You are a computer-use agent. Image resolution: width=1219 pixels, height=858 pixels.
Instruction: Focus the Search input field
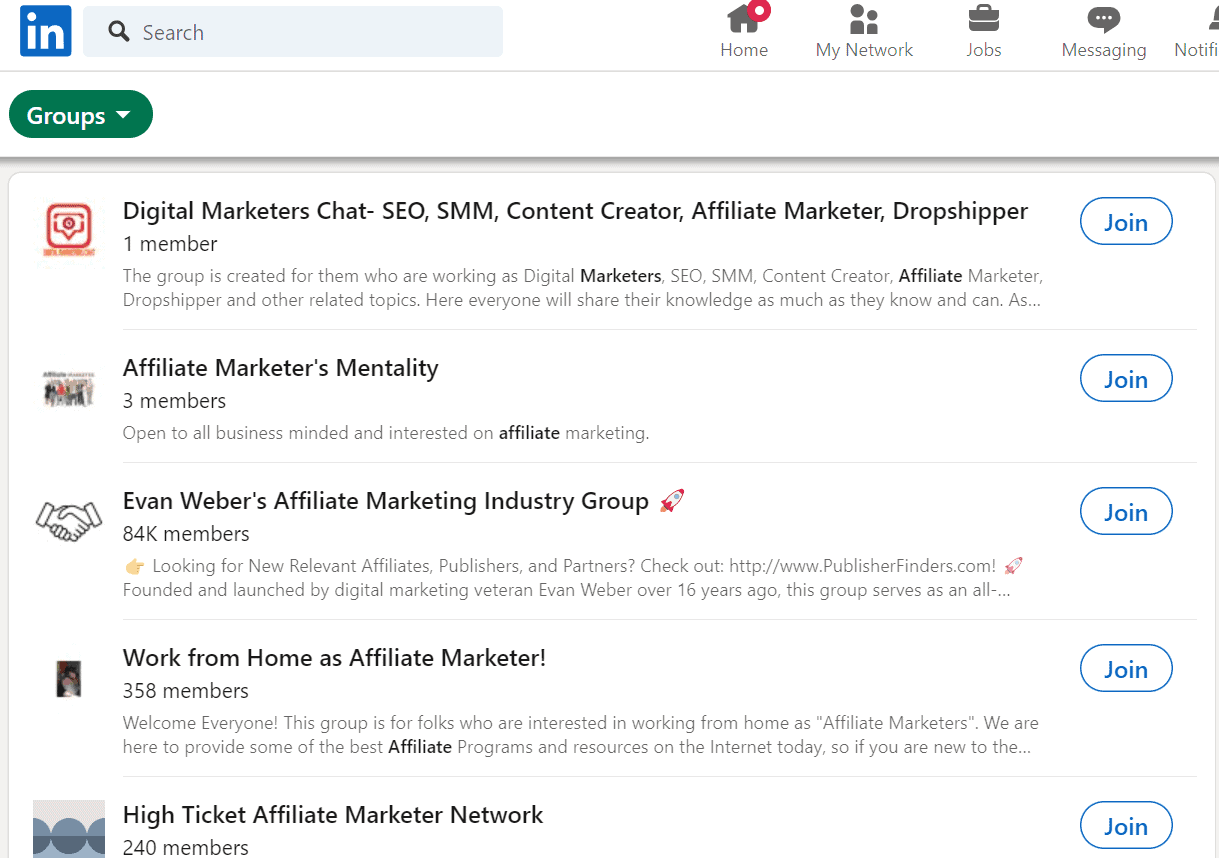pos(293,32)
